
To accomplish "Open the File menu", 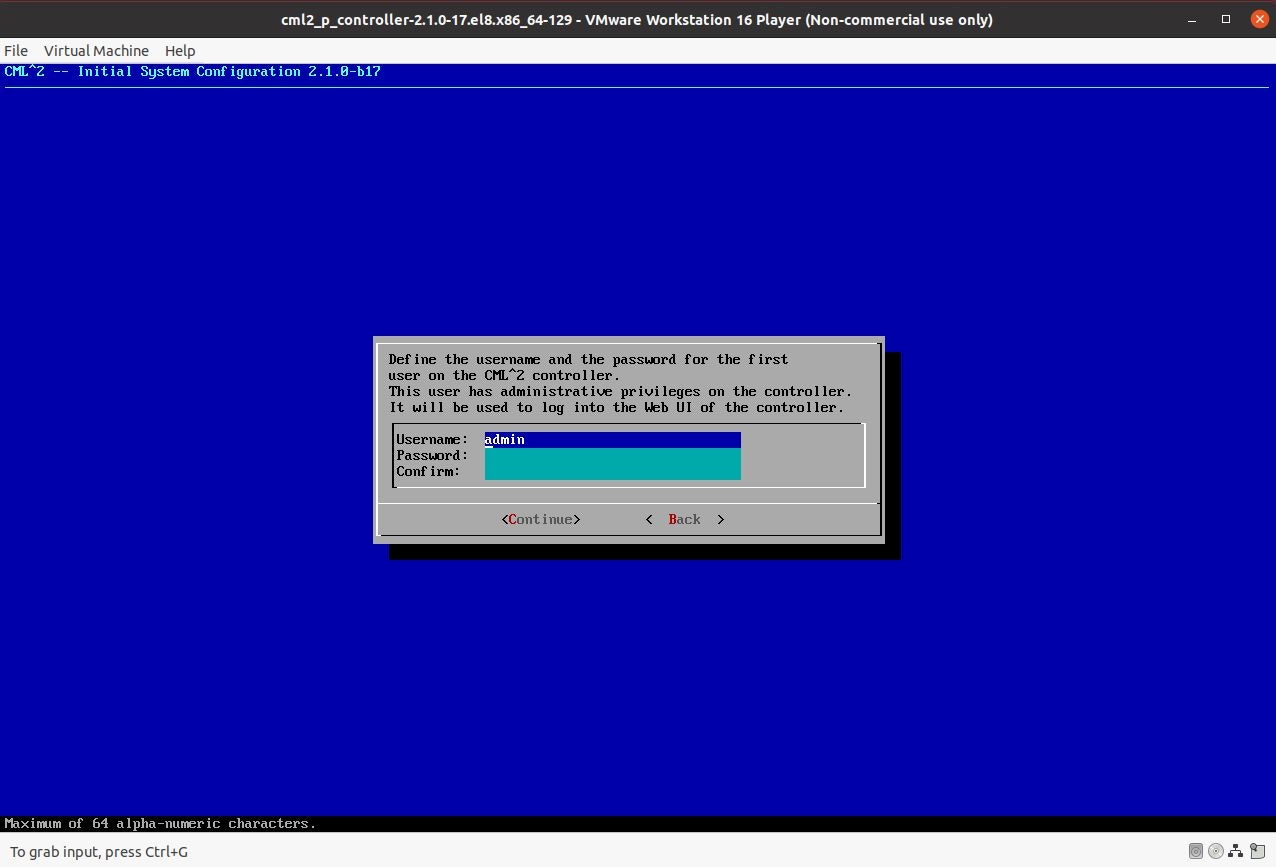I will tap(16, 50).
